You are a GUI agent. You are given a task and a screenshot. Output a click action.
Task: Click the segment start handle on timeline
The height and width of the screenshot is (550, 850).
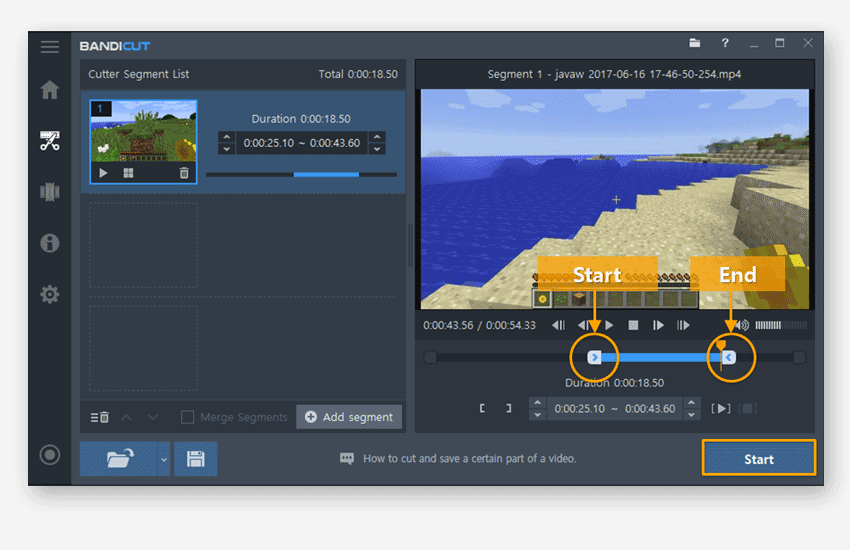pos(594,357)
